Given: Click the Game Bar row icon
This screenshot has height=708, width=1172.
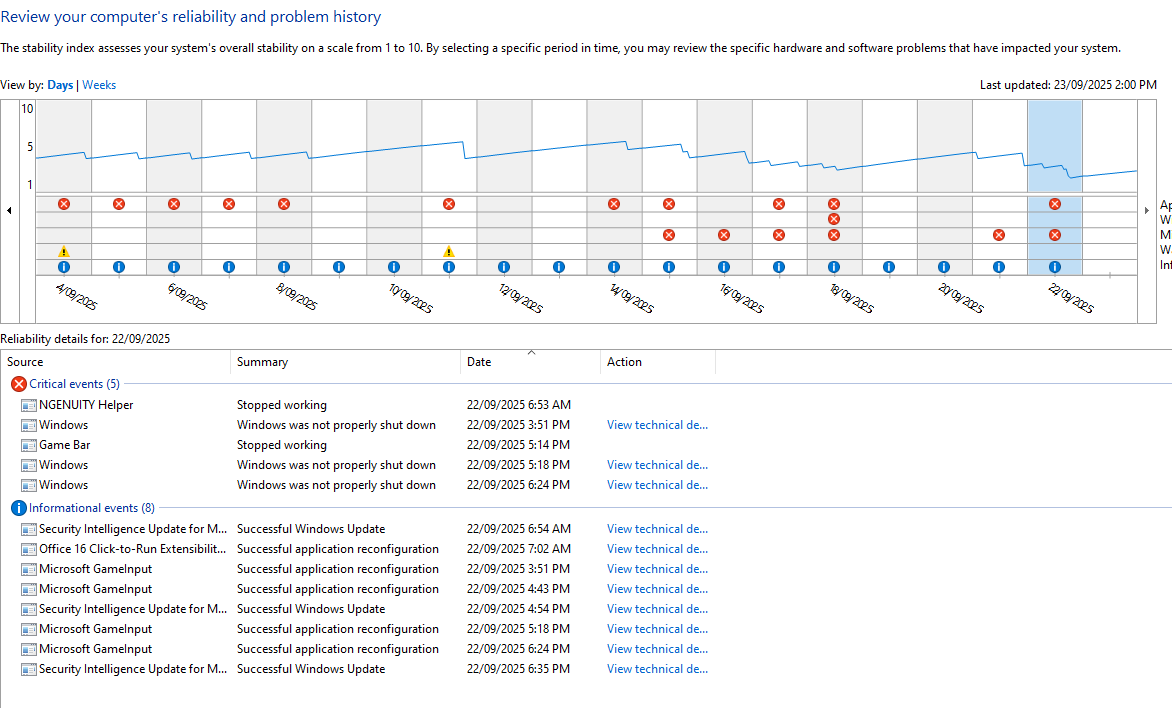Looking at the screenshot, I should pos(28,446).
